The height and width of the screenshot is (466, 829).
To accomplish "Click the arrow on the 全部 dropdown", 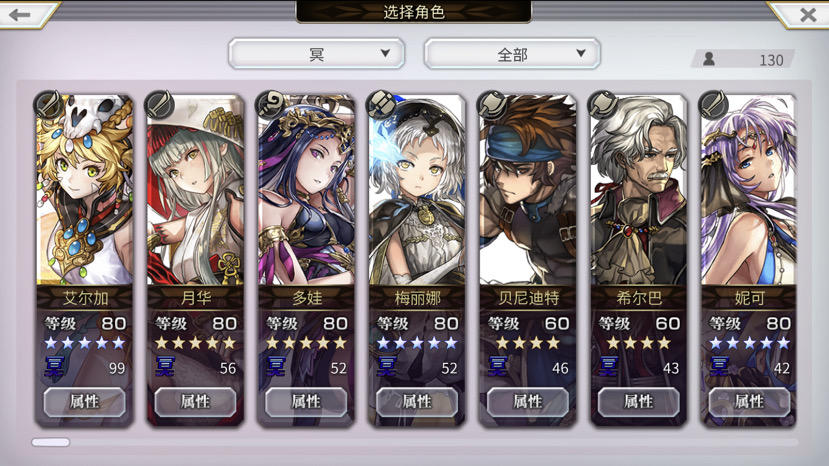I will pos(581,53).
